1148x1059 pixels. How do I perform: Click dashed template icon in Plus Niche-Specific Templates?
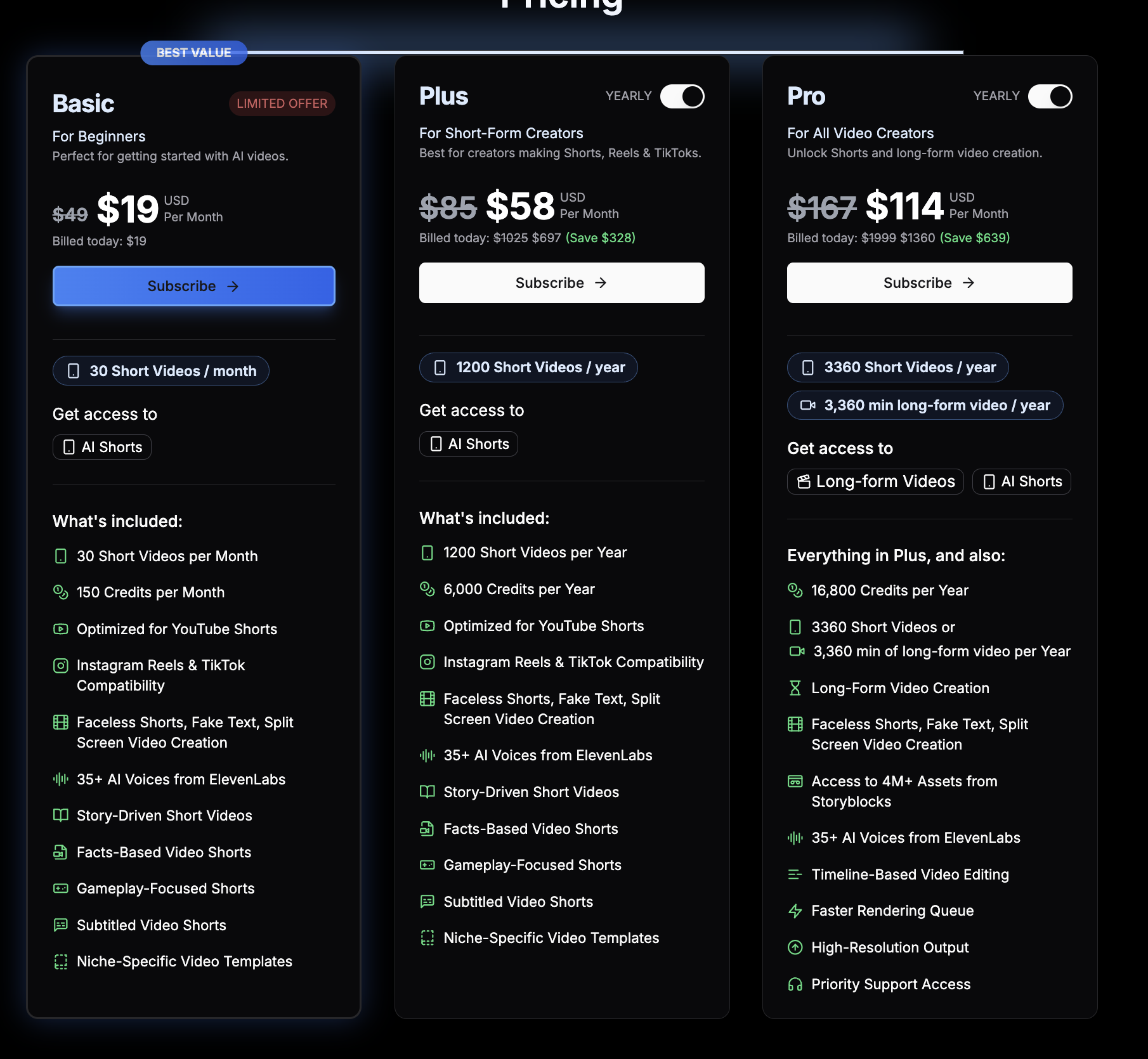click(x=427, y=938)
